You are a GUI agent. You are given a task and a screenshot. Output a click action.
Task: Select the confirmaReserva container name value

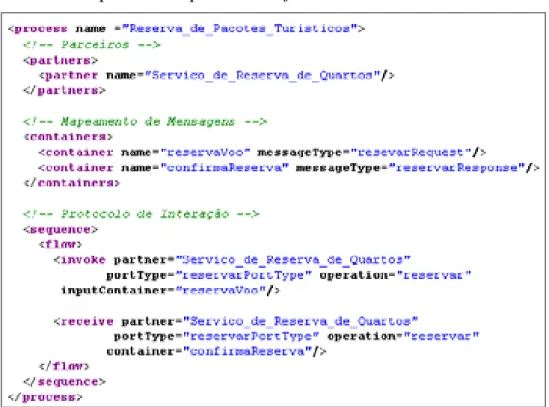click(x=224, y=168)
